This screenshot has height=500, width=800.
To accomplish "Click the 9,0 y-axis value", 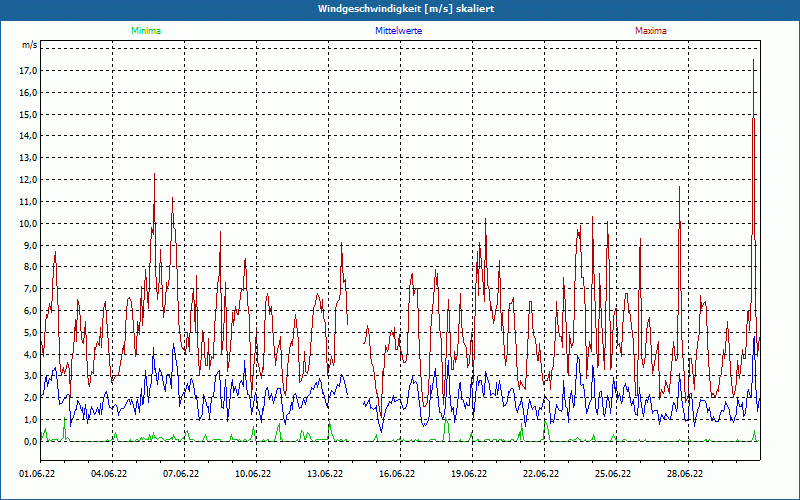I will pyautogui.click(x=31, y=245).
